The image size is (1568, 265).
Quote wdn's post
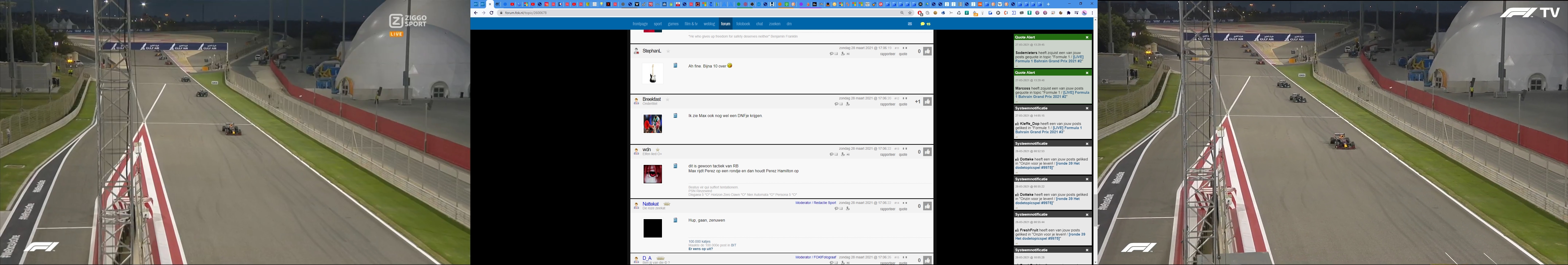click(x=903, y=155)
